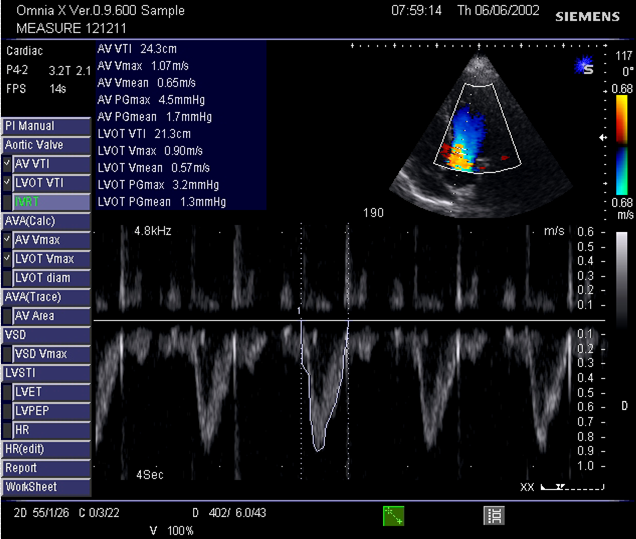Click the 'Th 06/06/2002' date display

498,11
